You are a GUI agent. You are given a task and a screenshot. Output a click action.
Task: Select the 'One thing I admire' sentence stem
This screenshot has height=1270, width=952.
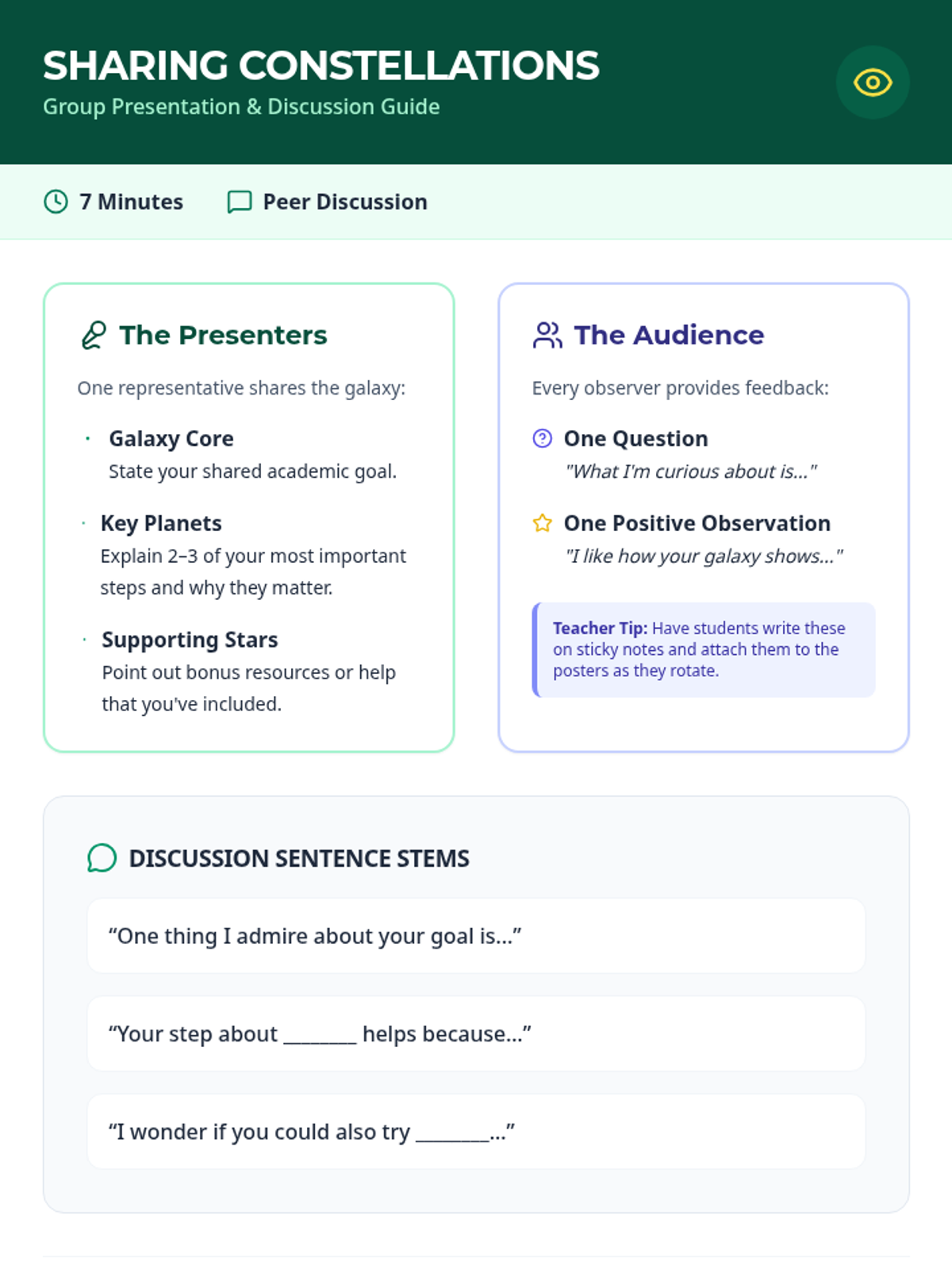(x=476, y=936)
